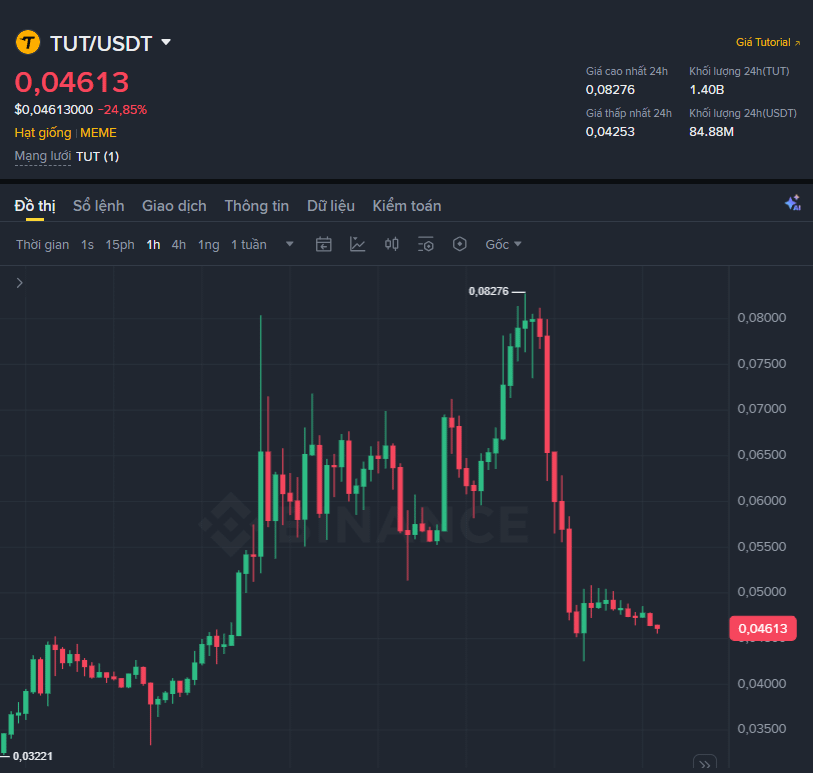Click the 84.88M USDT volume value
Viewport: 813px width, 773px height.
pos(711,132)
